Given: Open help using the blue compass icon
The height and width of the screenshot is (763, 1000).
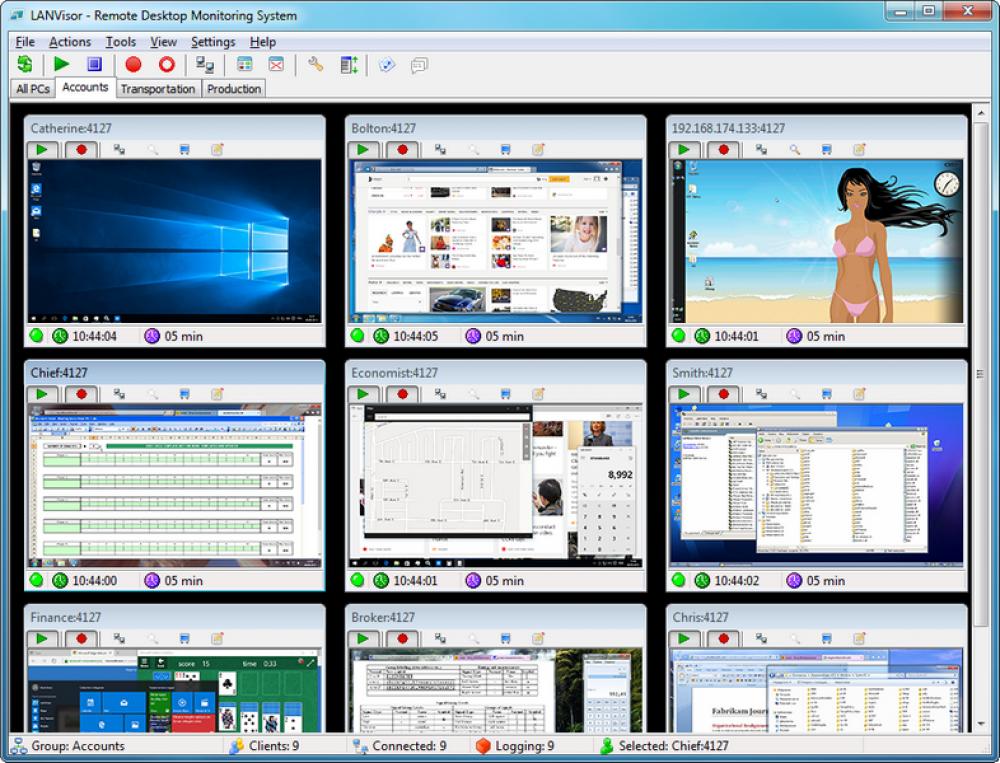Looking at the screenshot, I should point(387,64).
